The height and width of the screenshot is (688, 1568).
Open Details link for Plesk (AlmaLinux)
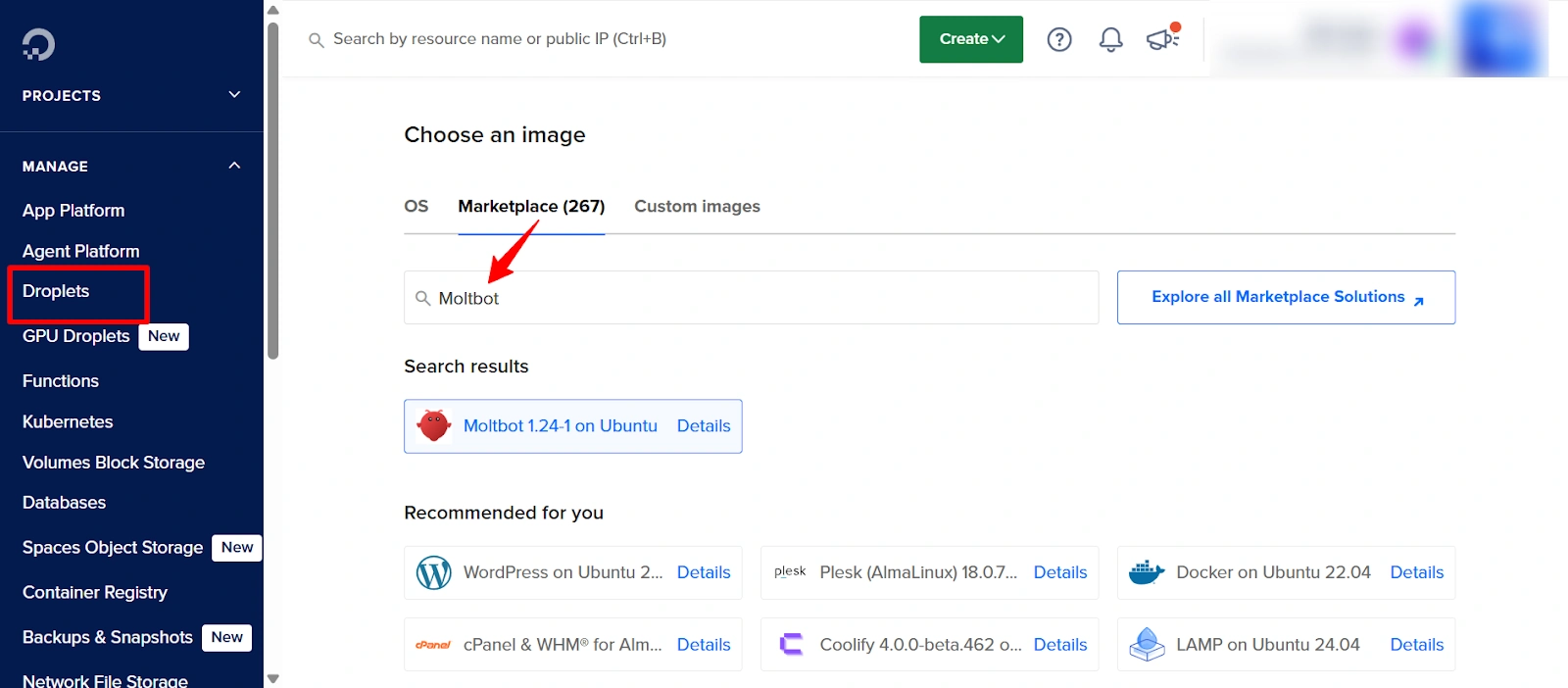point(1060,572)
